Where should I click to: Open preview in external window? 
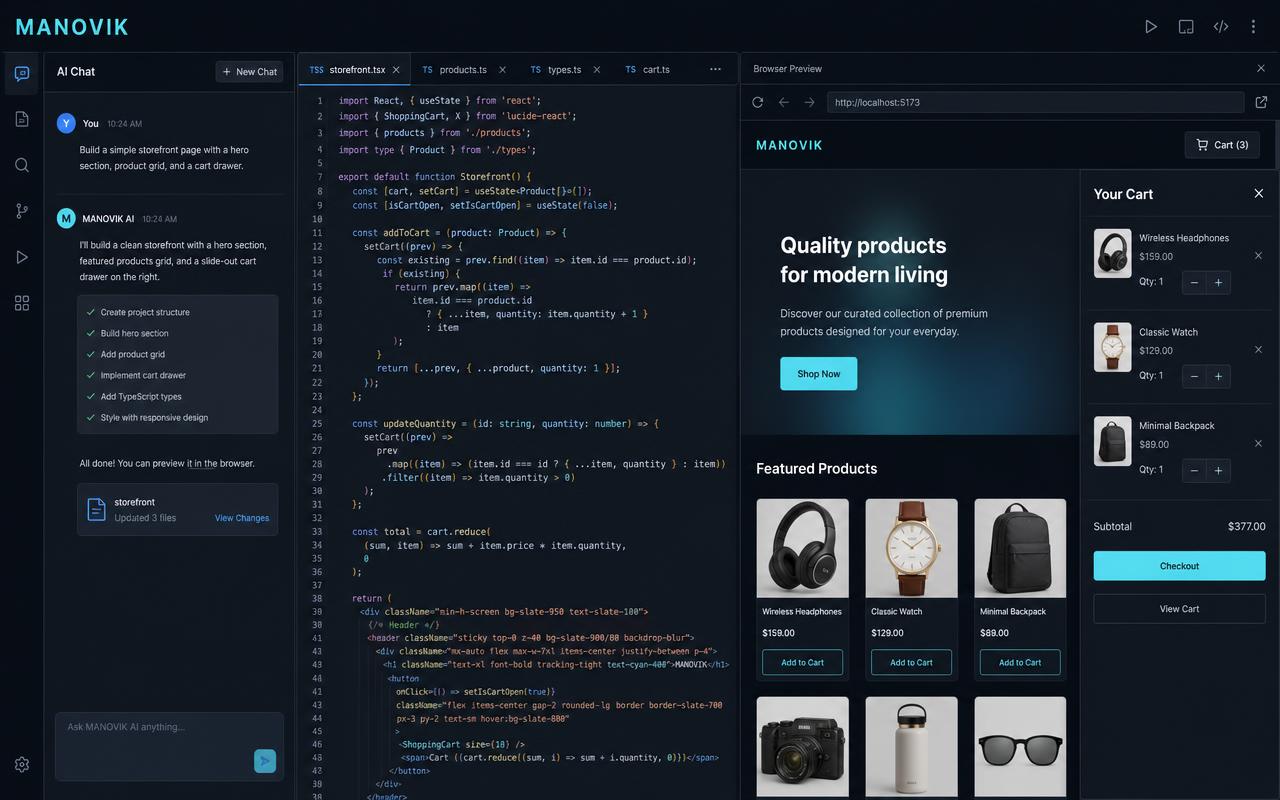tap(1261, 102)
